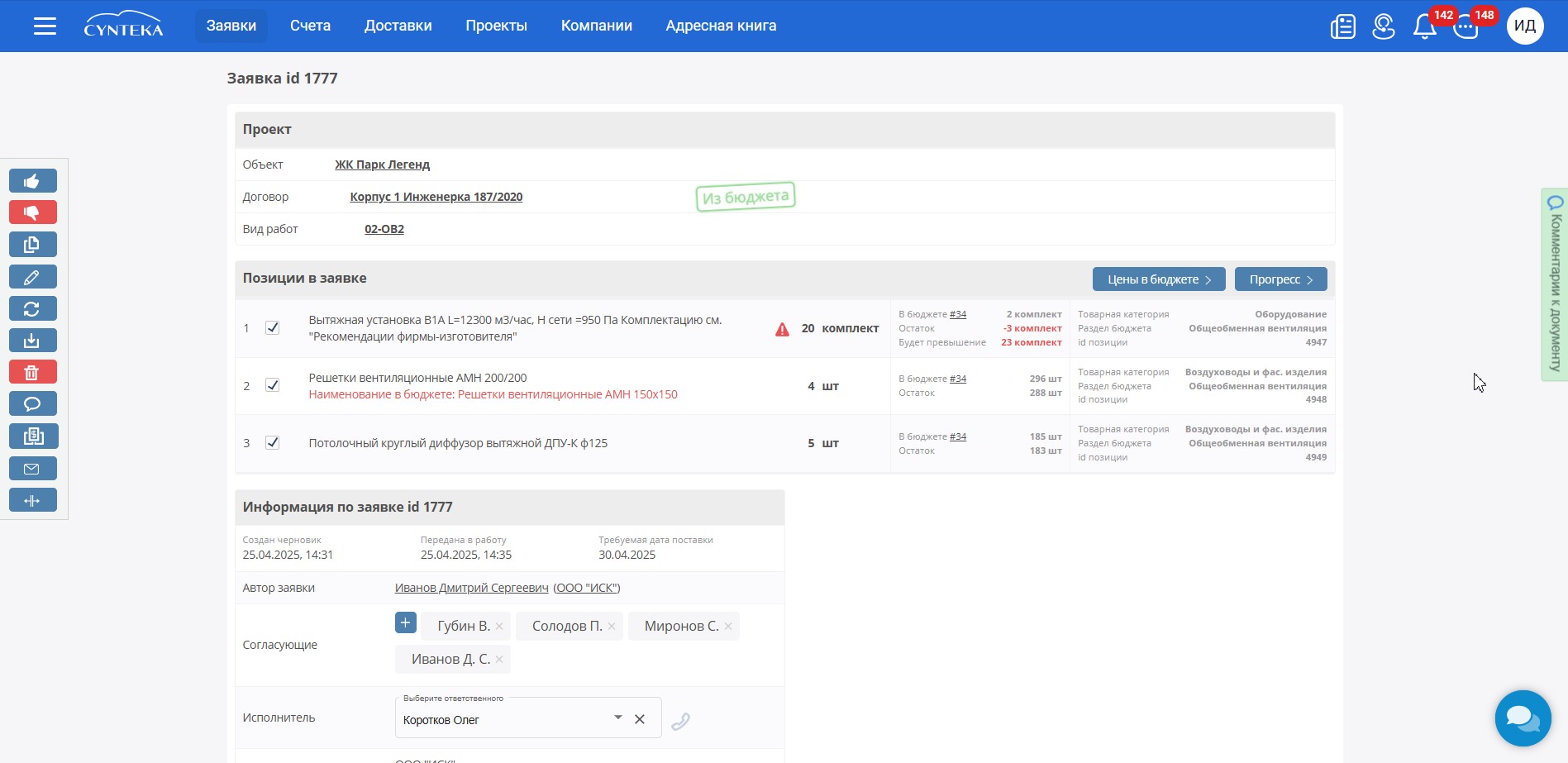Open the blue chat bubble widget
1568x763 pixels.
pyautogui.click(x=1523, y=718)
